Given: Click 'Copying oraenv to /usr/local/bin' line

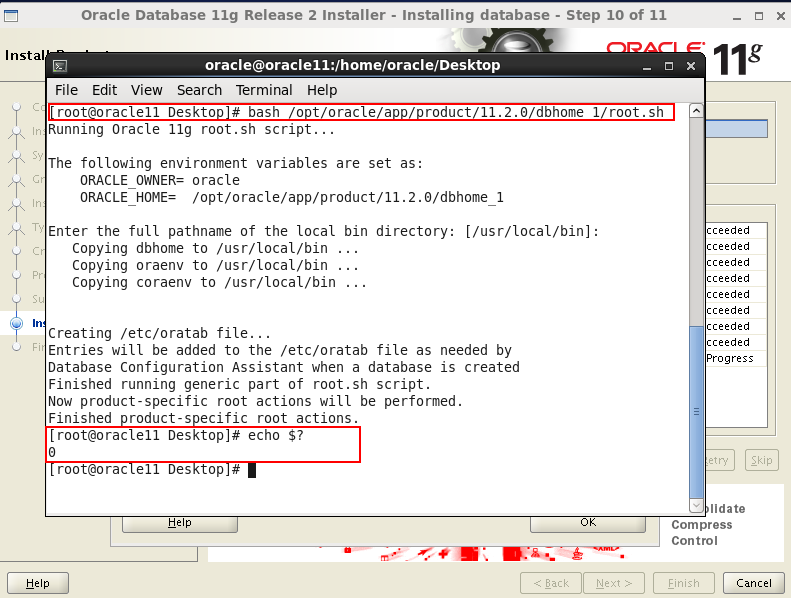Looking at the screenshot, I should (x=215, y=265).
